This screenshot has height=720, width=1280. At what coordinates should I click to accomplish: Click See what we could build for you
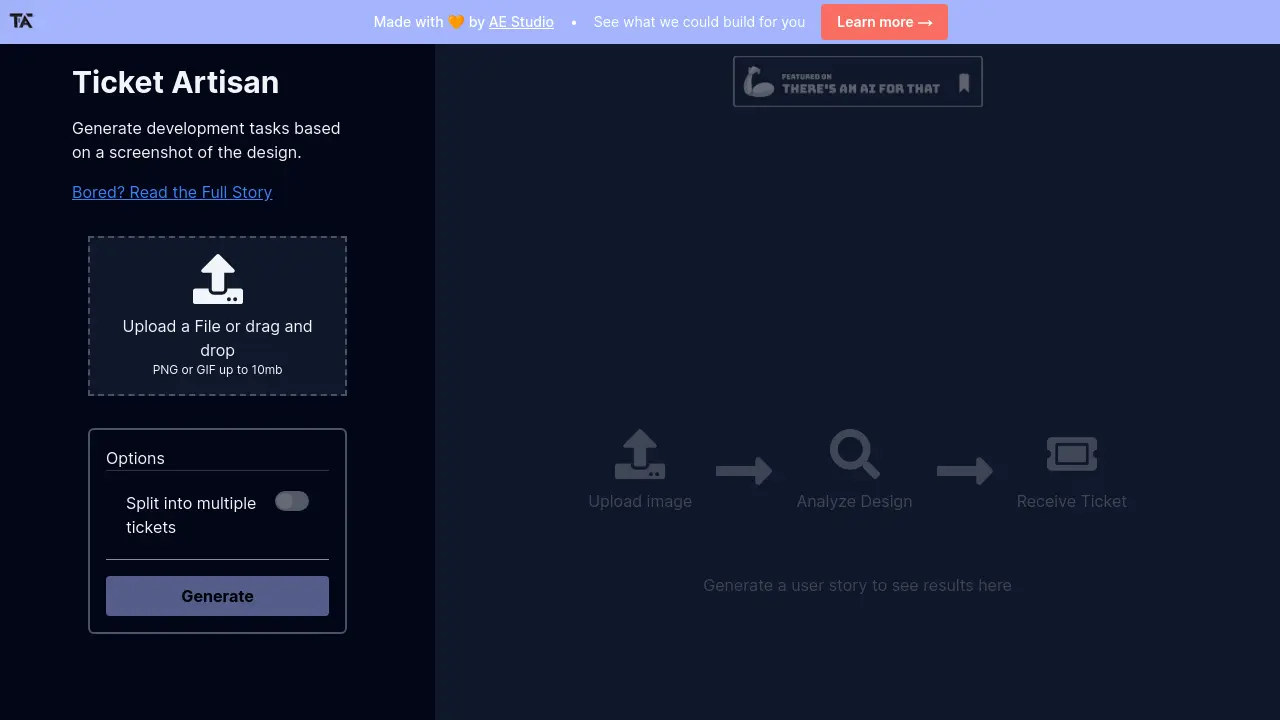click(699, 21)
